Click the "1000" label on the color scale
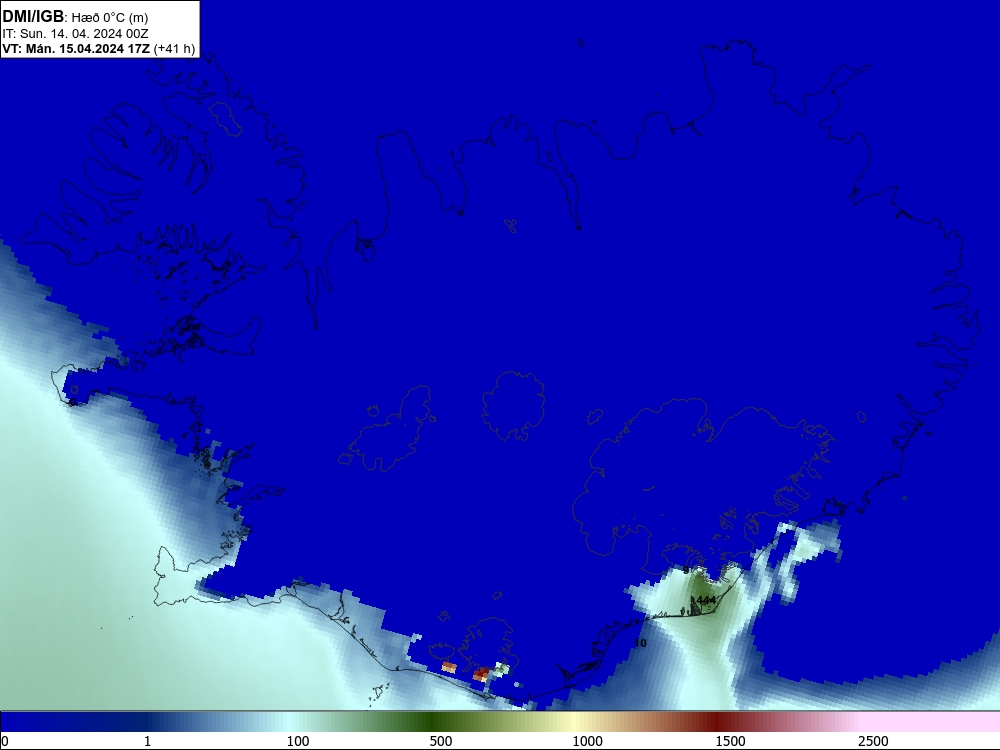This screenshot has width=1000, height=750. [x=587, y=741]
